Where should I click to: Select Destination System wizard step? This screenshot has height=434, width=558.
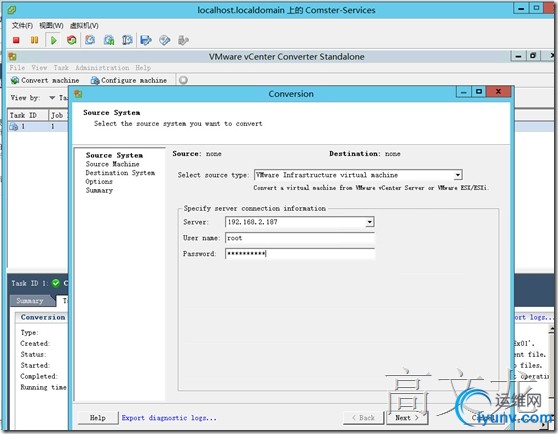click(120, 173)
